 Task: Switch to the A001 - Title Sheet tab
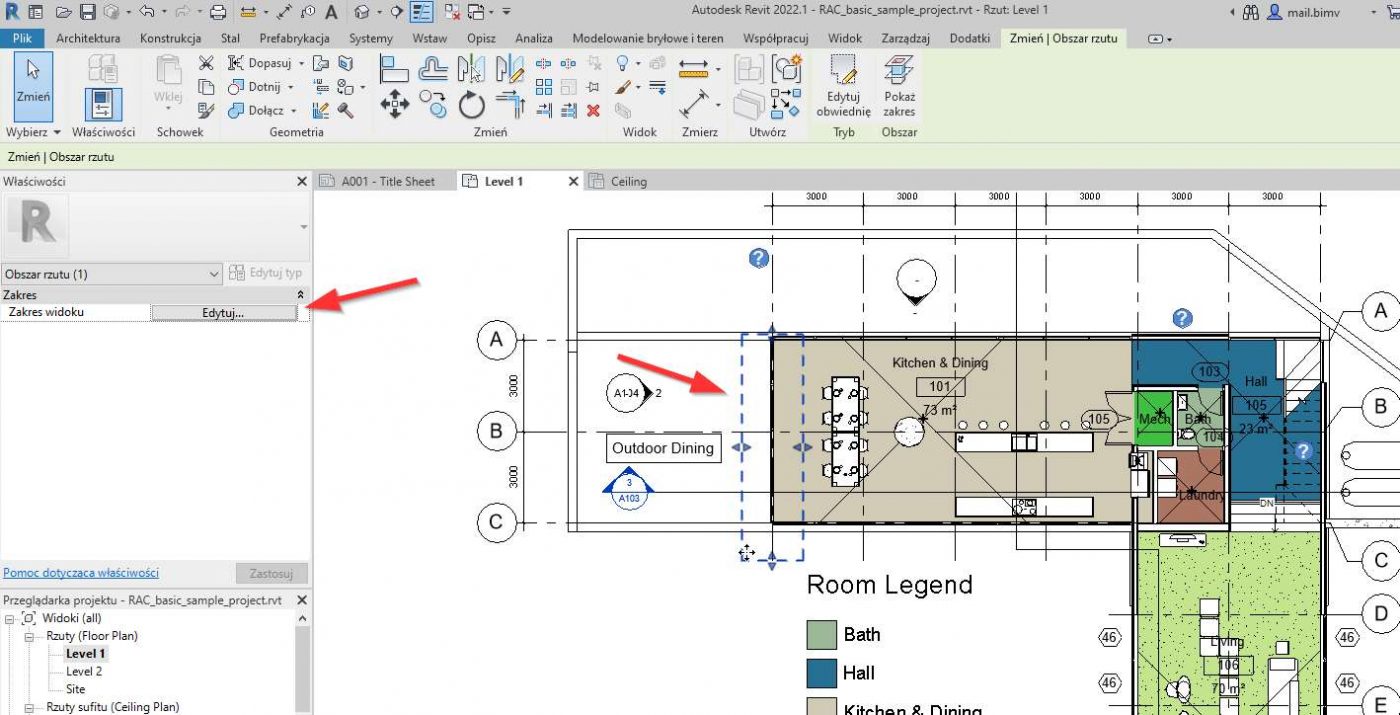coord(387,181)
